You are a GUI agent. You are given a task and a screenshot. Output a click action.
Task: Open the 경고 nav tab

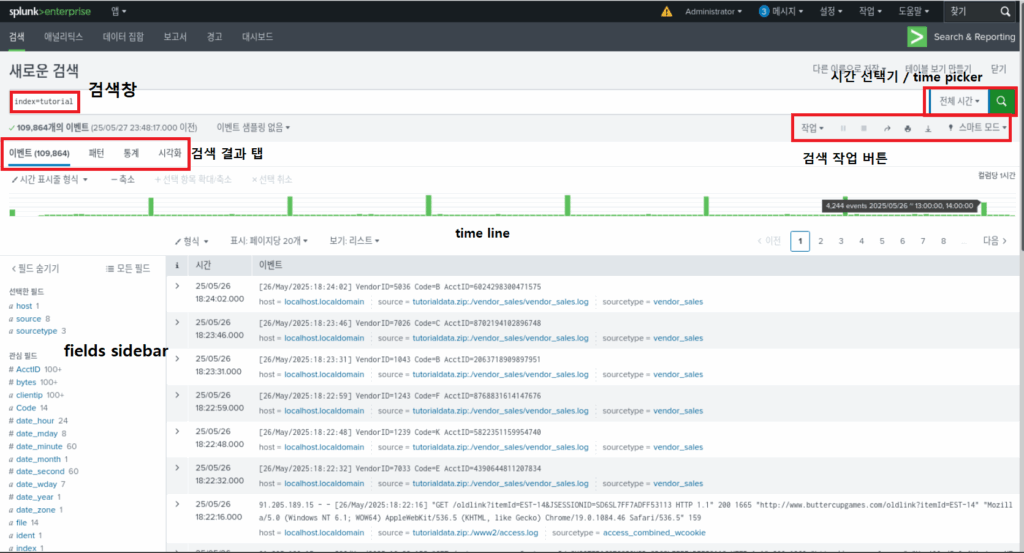coord(214,37)
